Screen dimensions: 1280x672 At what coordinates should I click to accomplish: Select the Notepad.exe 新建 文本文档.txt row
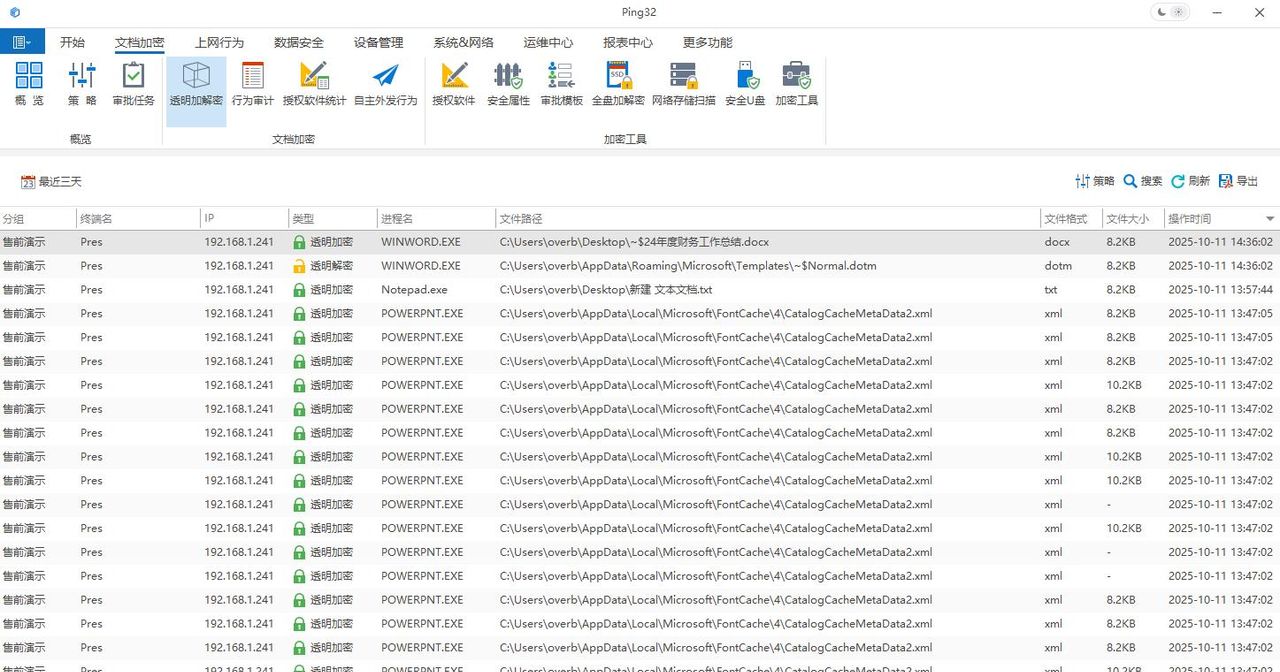coord(605,290)
